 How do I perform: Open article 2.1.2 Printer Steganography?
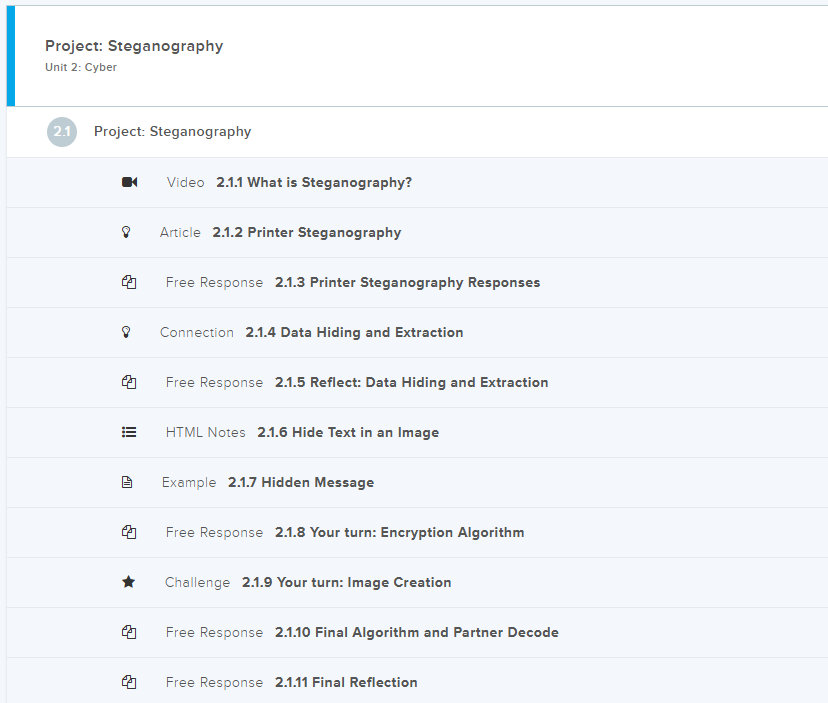coord(306,233)
